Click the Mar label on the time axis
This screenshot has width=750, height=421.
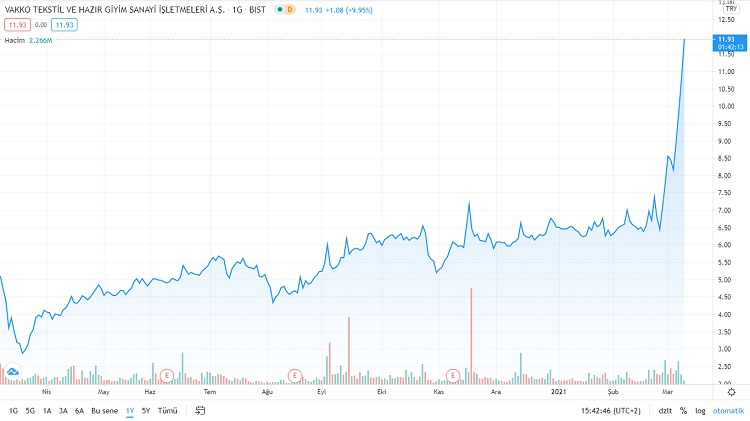coord(667,392)
